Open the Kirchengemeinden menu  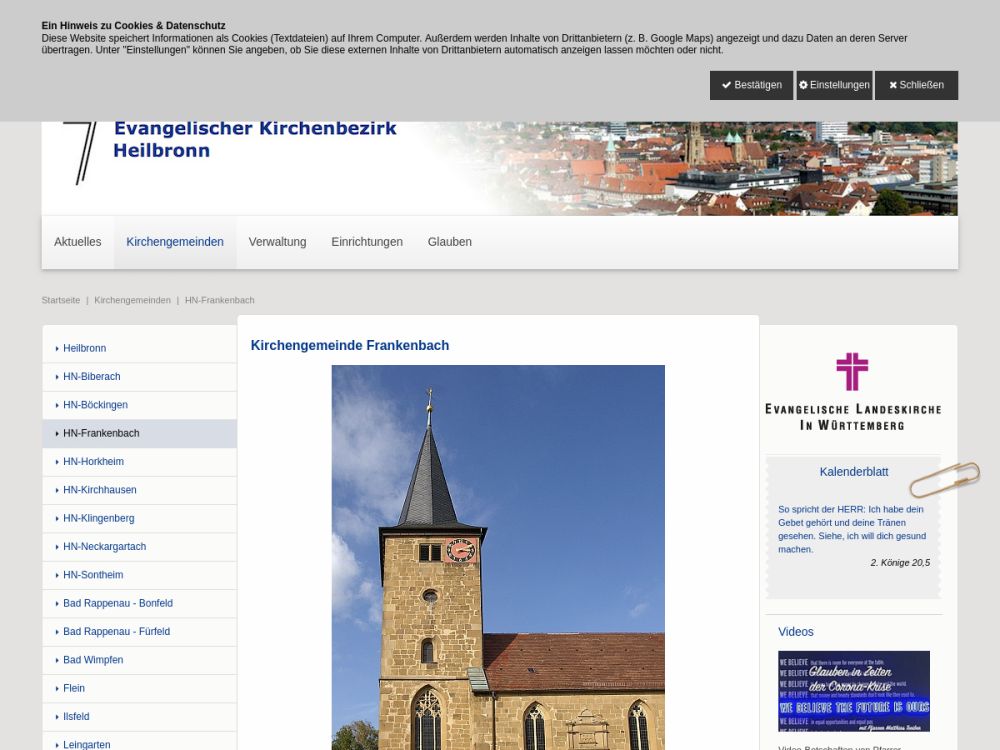tap(175, 242)
